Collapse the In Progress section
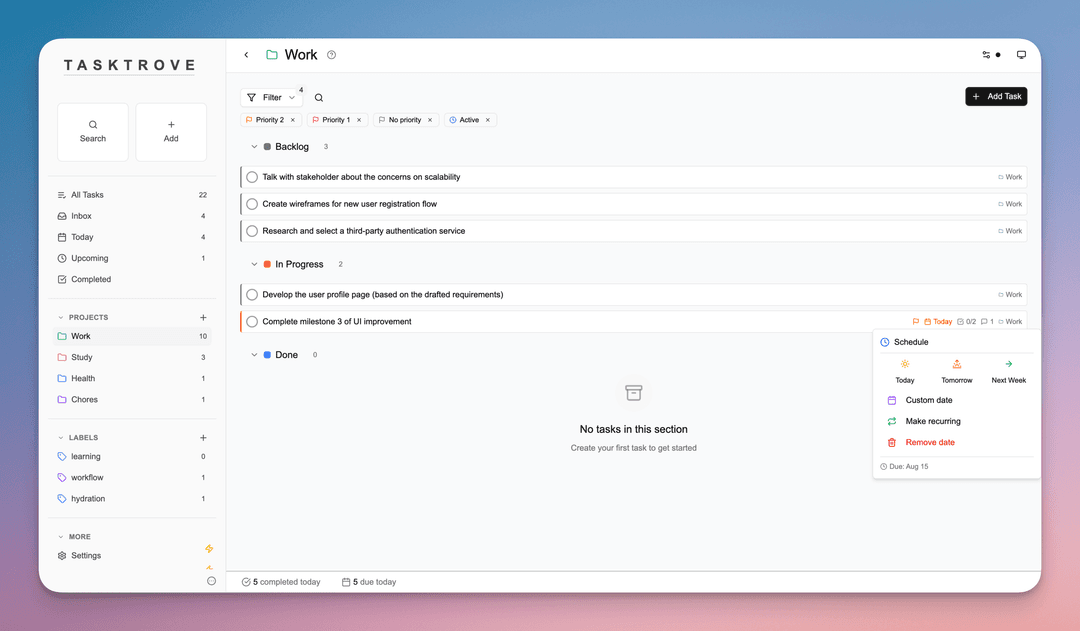The image size is (1080, 631). [254, 264]
